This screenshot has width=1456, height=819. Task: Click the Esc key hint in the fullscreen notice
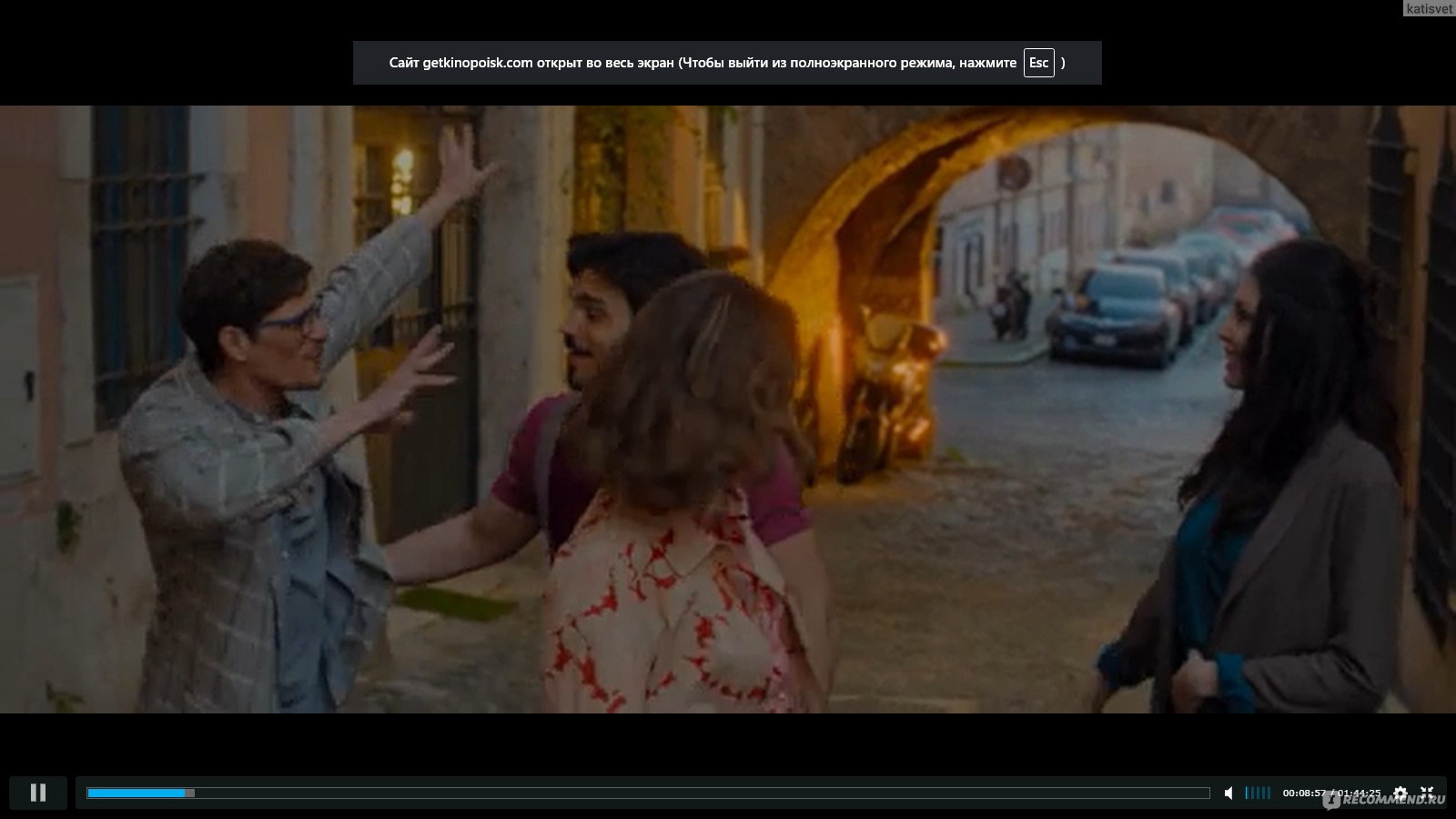[1038, 63]
